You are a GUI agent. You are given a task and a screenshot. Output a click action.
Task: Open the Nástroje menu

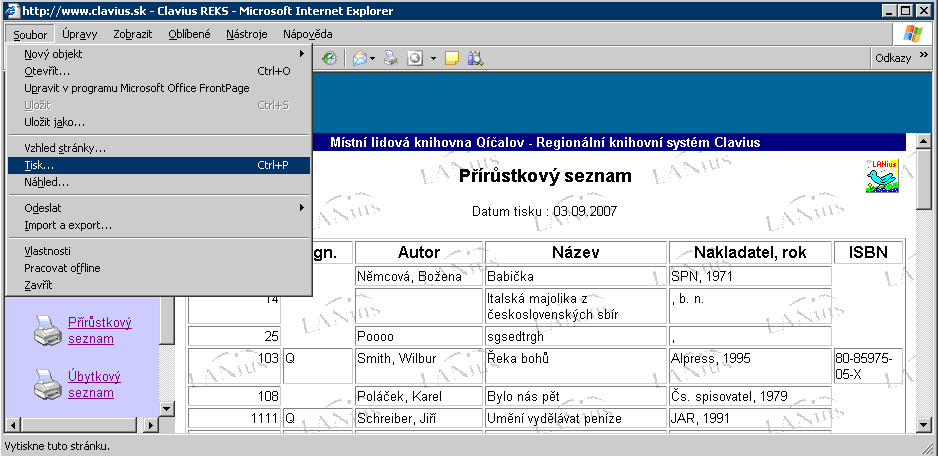click(246, 34)
